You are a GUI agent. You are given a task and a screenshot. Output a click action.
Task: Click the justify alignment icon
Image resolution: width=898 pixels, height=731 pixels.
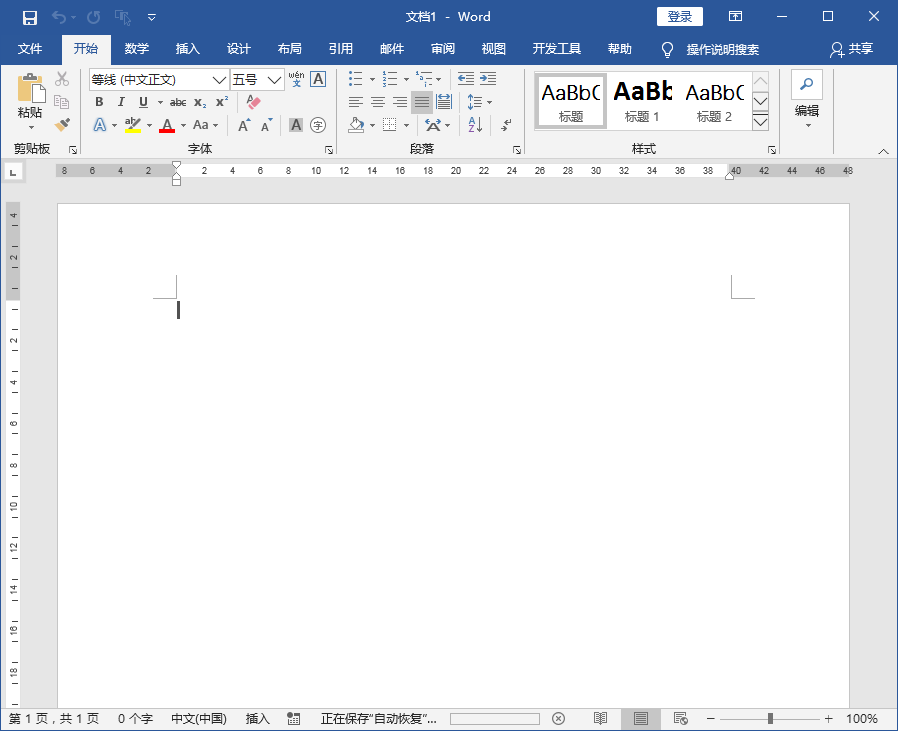click(x=422, y=102)
